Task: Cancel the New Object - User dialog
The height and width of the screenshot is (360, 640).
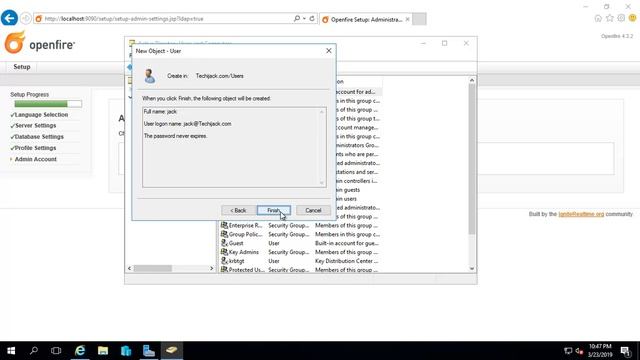Action: [313, 210]
